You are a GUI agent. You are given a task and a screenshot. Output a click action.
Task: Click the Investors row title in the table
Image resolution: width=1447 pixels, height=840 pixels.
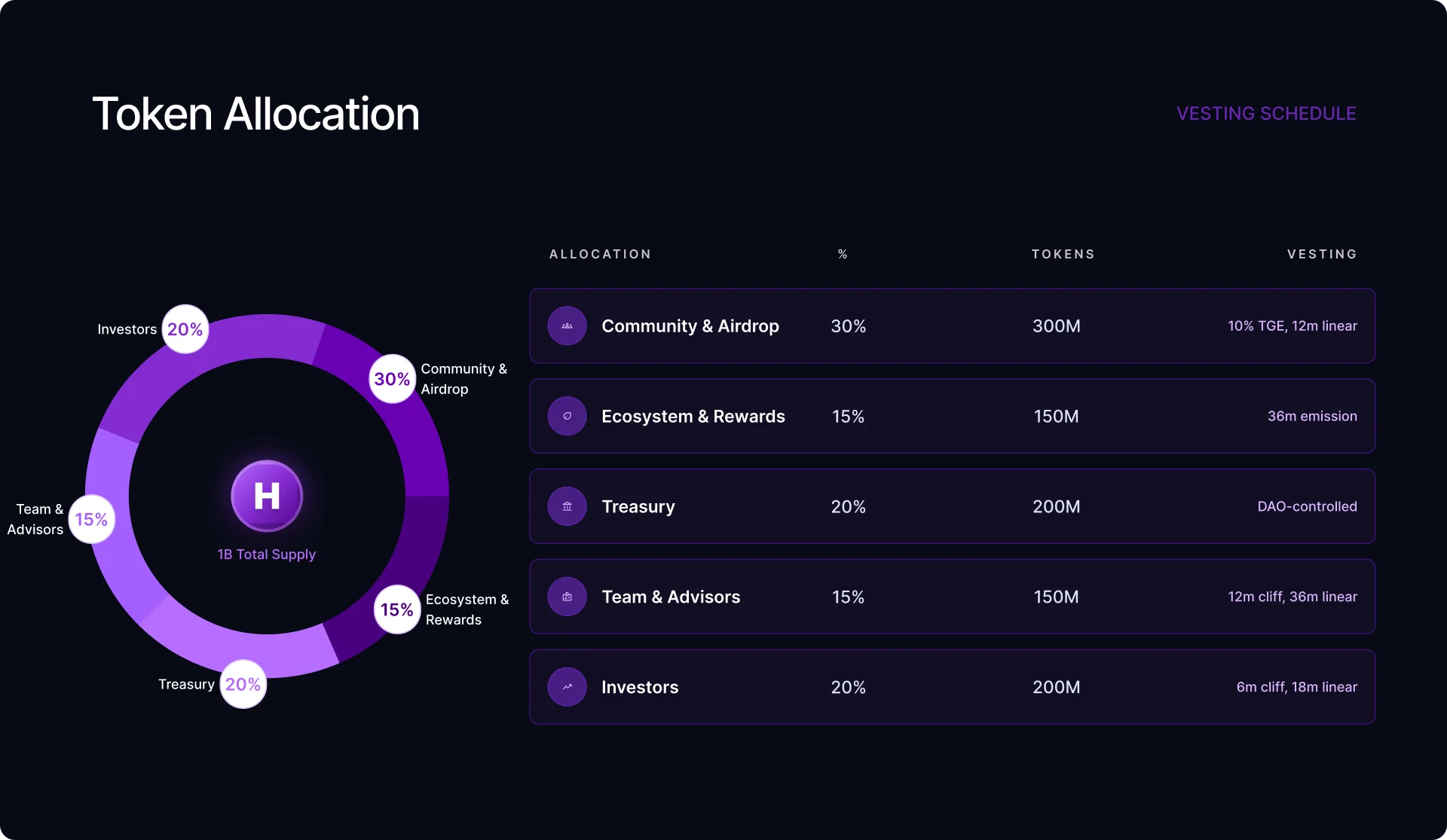(640, 687)
